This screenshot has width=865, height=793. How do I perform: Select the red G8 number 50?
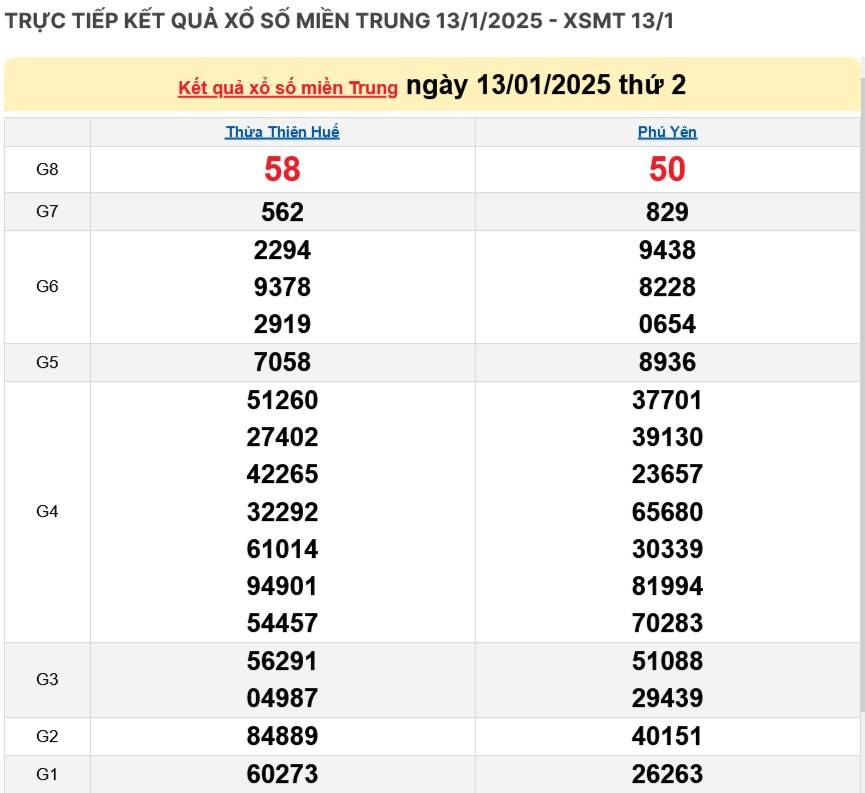pos(667,170)
